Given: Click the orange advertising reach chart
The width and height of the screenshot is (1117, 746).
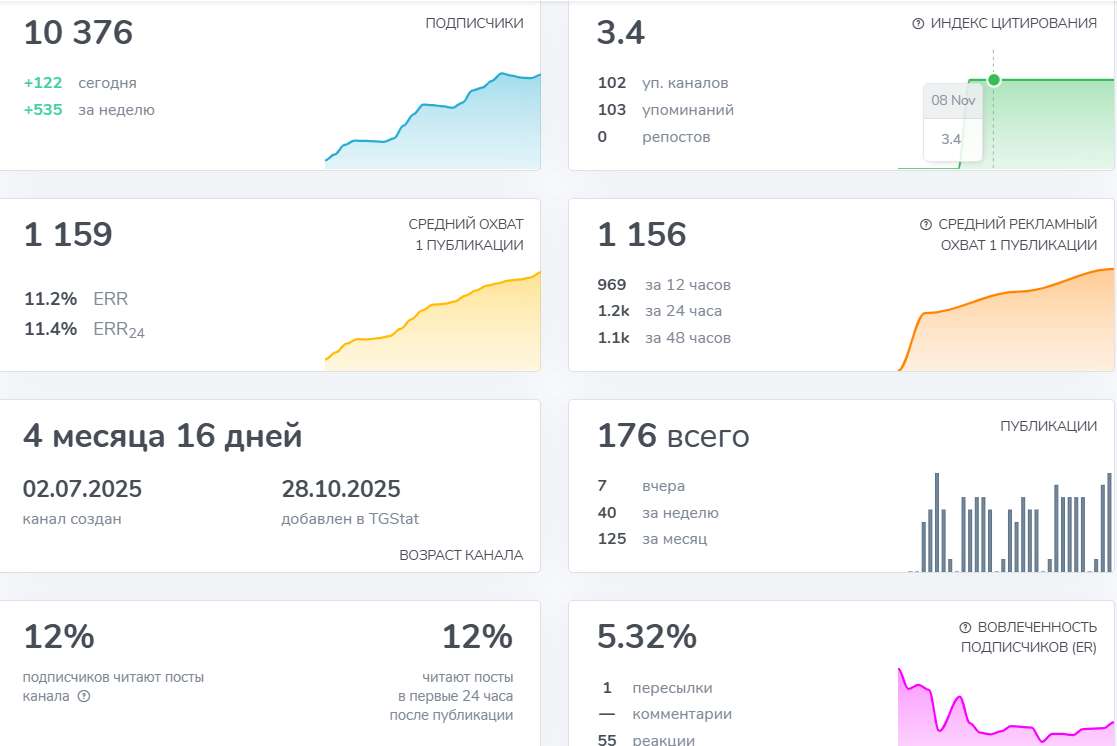Looking at the screenshot, I should (x=1006, y=320).
